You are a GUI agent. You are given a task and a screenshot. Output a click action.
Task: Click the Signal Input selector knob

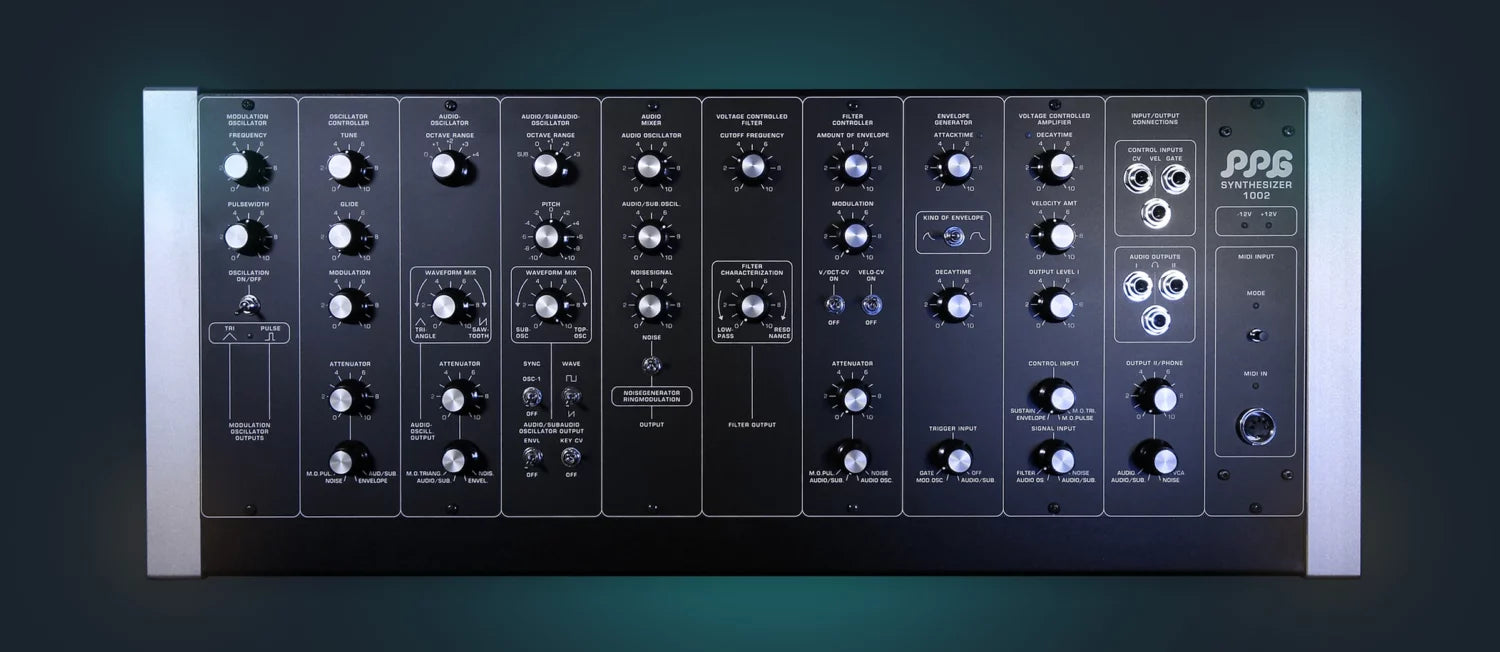1056,458
